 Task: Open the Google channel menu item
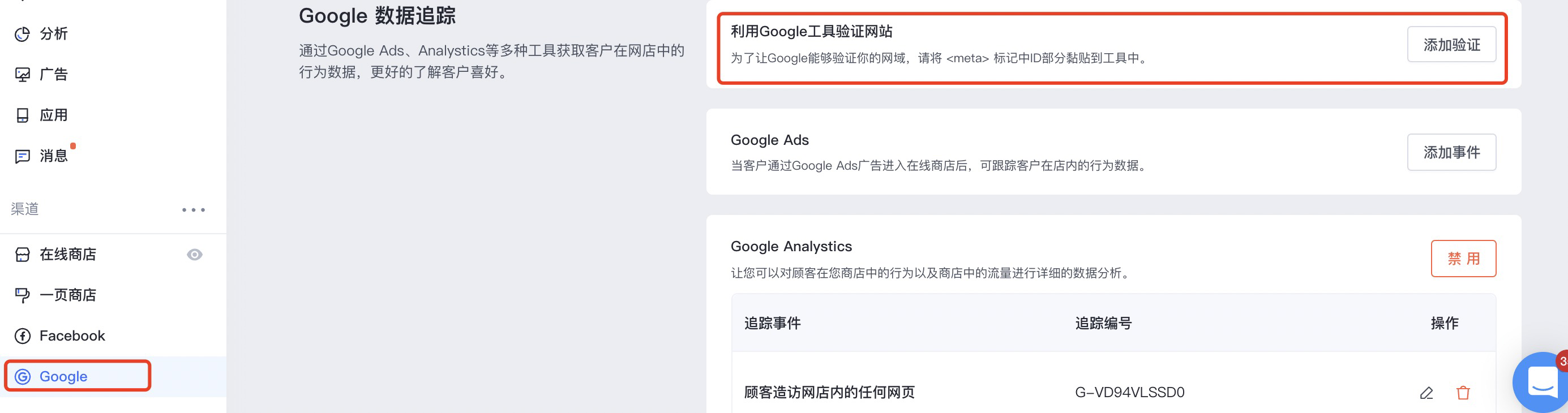[63, 376]
